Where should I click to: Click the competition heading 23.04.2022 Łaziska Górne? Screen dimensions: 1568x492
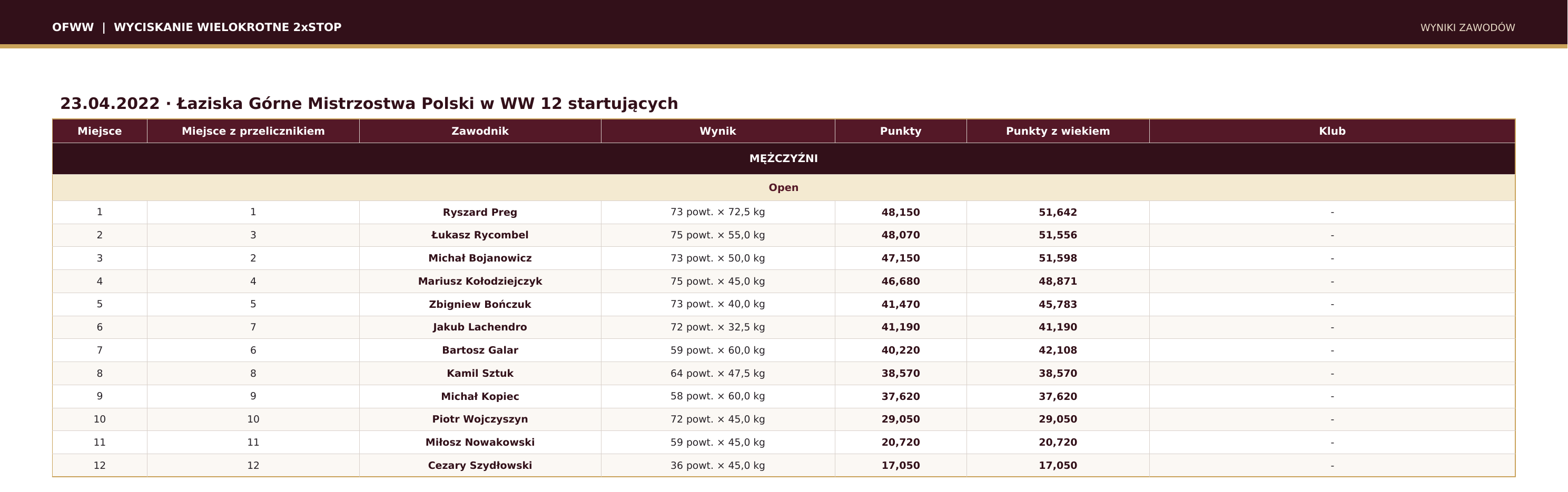coord(369,103)
